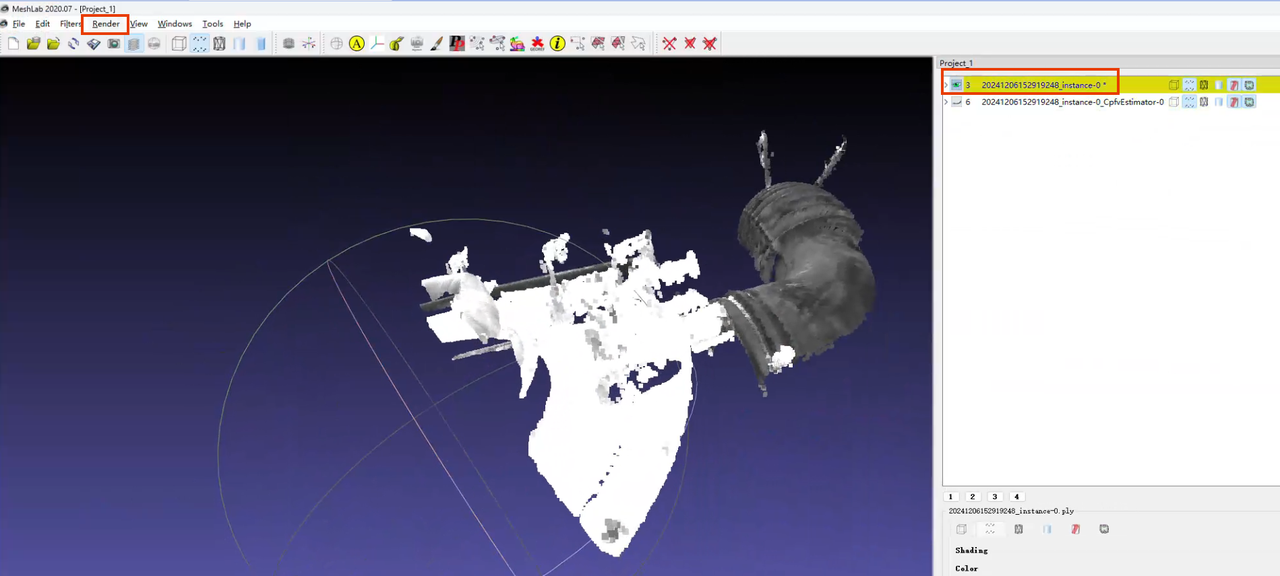Screen dimensions: 1280x576
Task: Select the Z-painting paintbrush tool
Action: tap(436, 43)
